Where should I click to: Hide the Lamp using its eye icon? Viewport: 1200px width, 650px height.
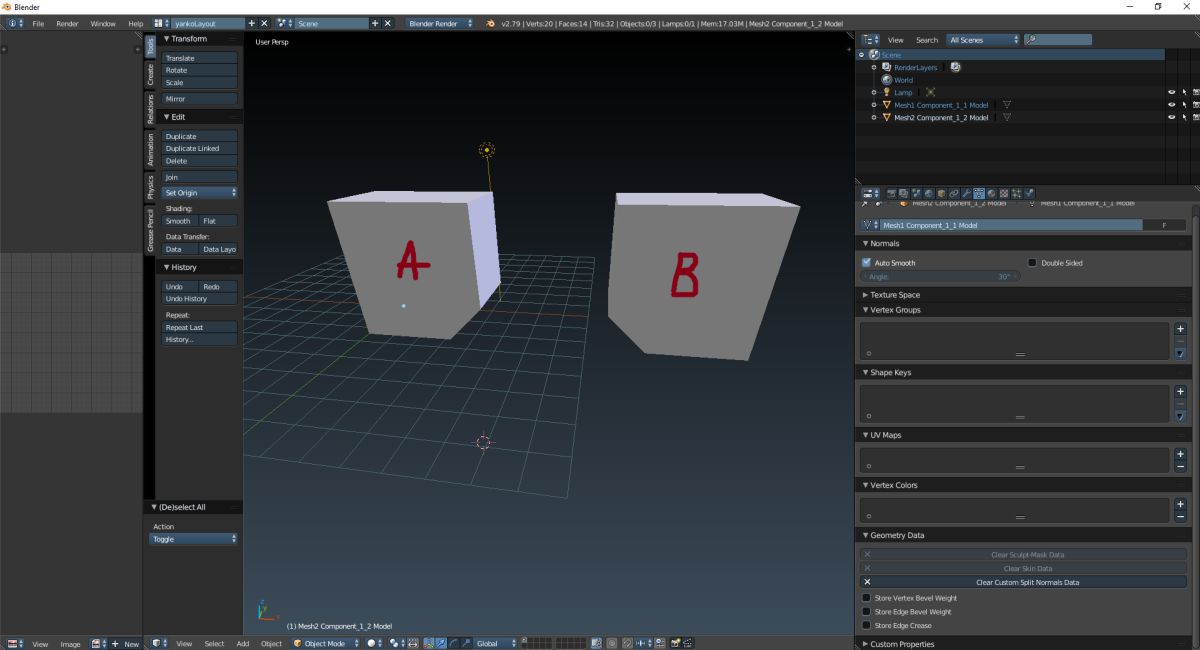click(1171, 92)
